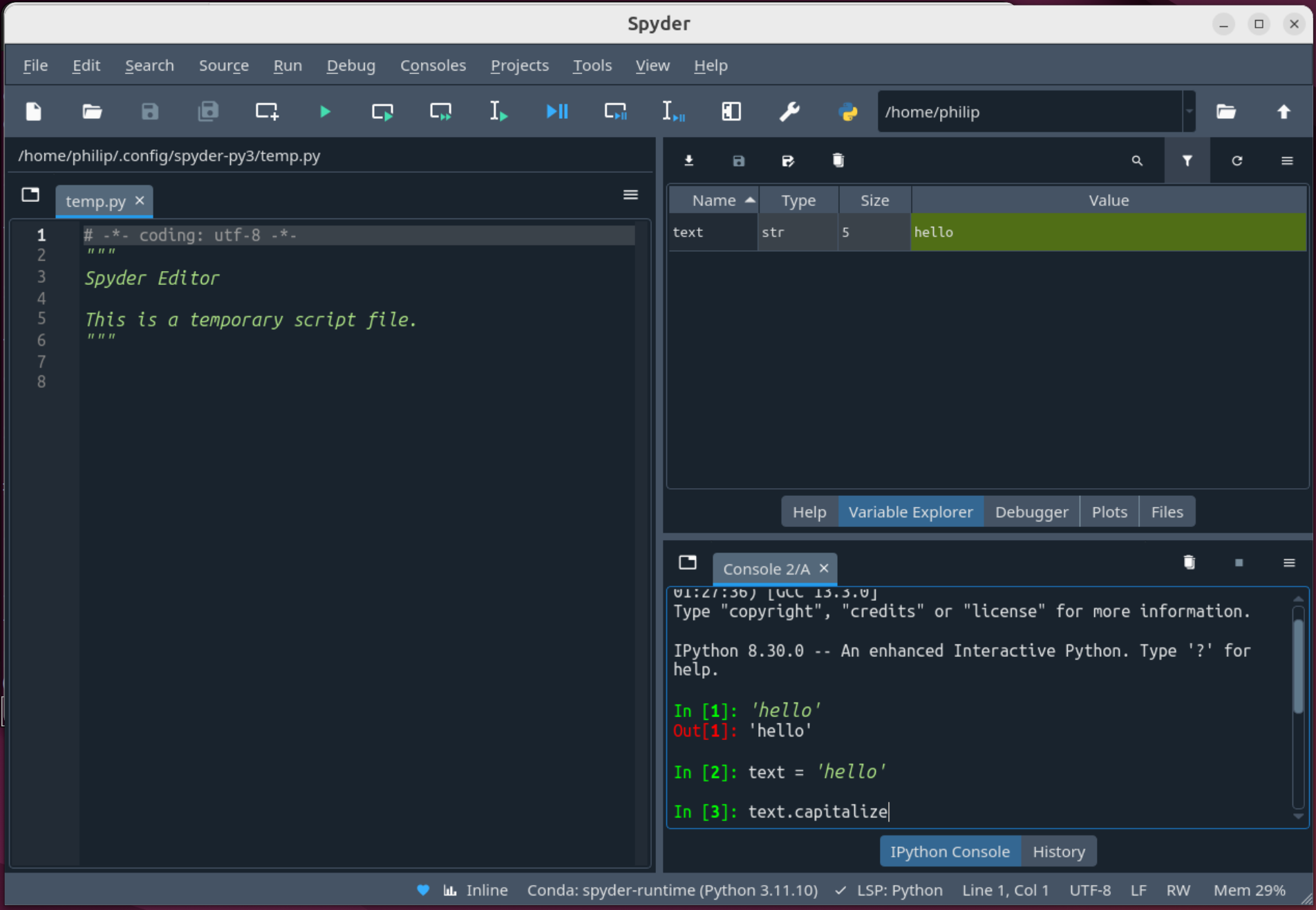Sort variables by the Type column header

coord(799,200)
